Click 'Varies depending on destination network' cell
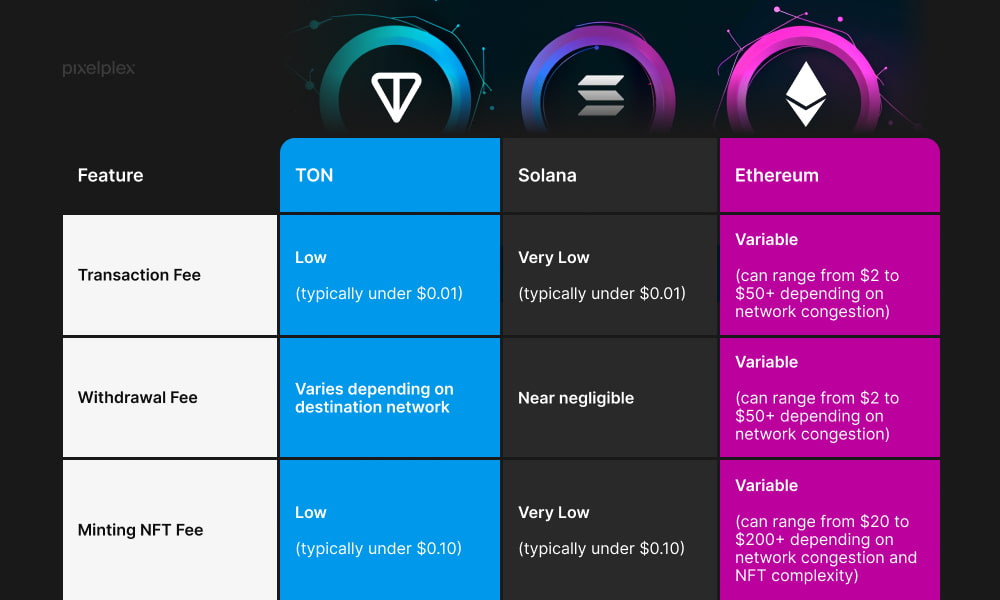1000x600 pixels. coord(390,397)
